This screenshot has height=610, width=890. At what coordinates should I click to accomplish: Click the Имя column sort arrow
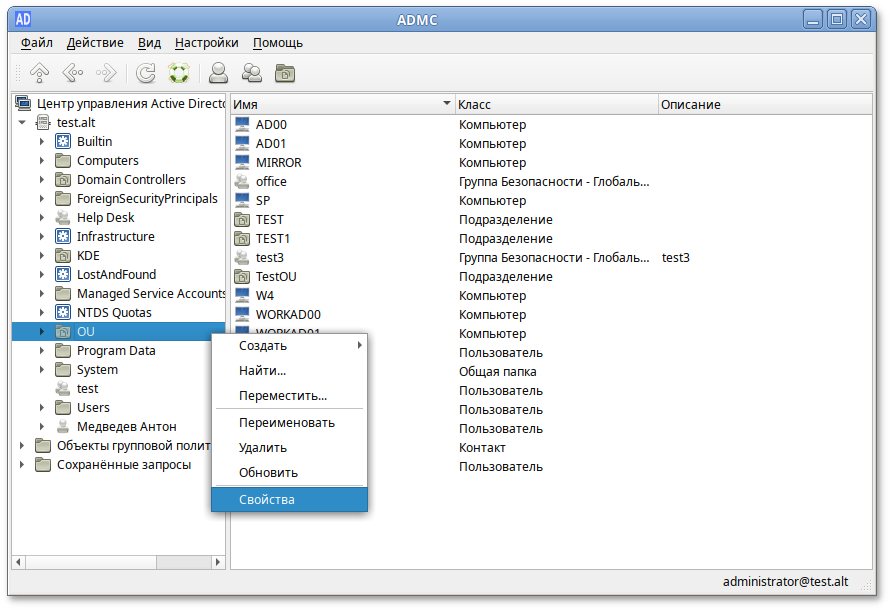tap(446, 104)
